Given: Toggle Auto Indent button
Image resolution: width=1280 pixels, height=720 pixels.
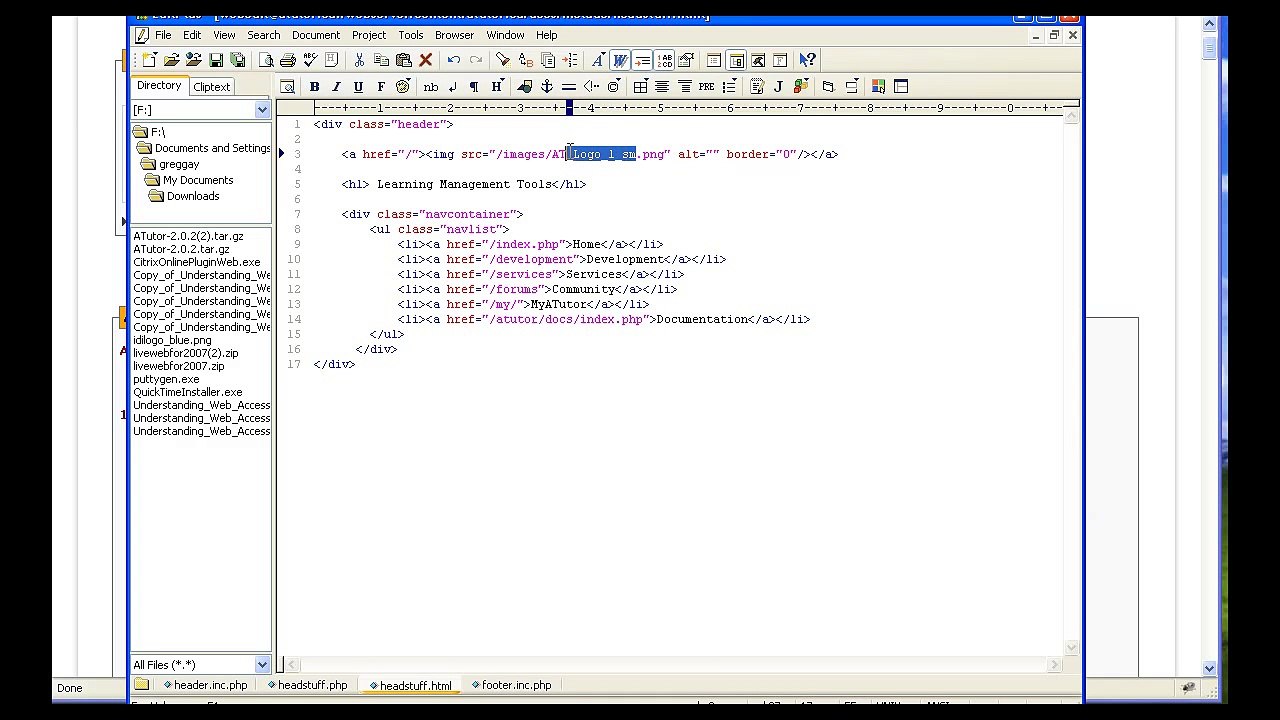Looking at the screenshot, I should (x=642, y=60).
